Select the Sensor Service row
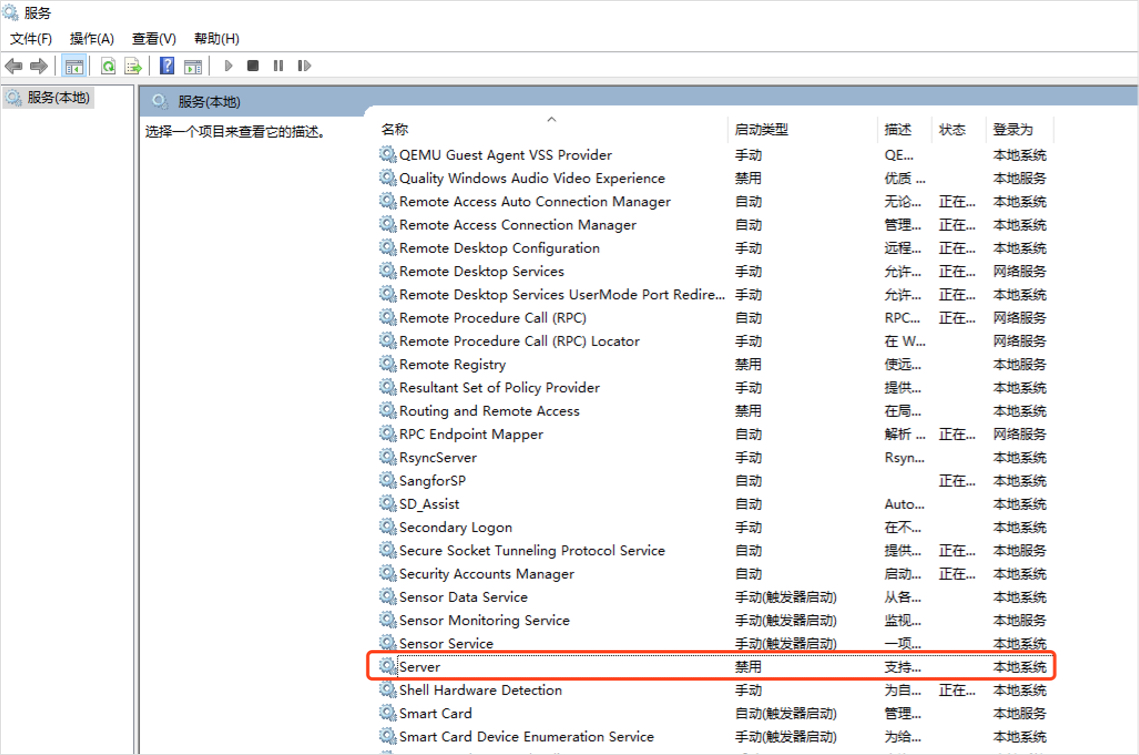Viewport: 1139px width, 755px height. [715, 643]
